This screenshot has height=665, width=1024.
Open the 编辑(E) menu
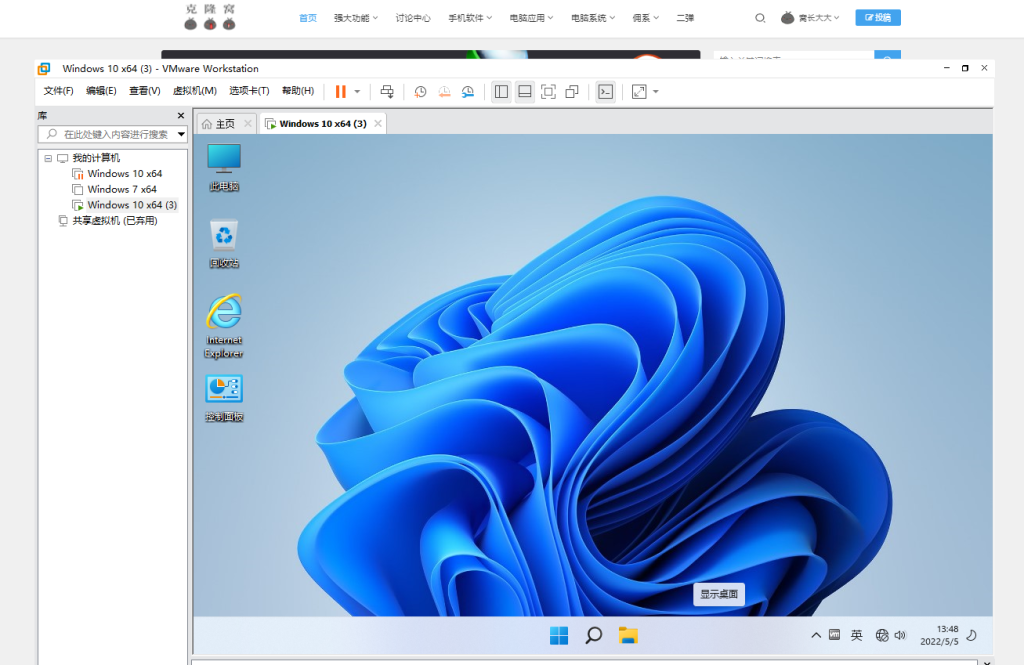pos(101,91)
